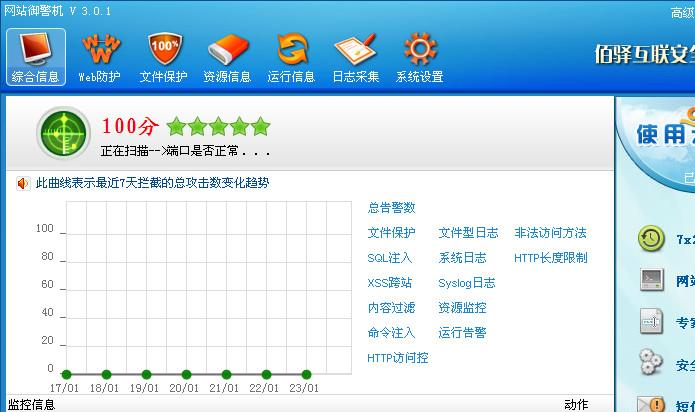The height and width of the screenshot is (412, 695).
Task: Open the 日志采集 log collection tool
Action: click(355, 57)
